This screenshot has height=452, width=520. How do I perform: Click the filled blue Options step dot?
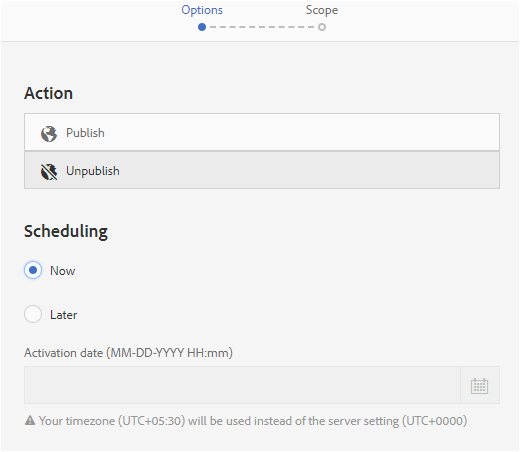[x=202, y=27]
